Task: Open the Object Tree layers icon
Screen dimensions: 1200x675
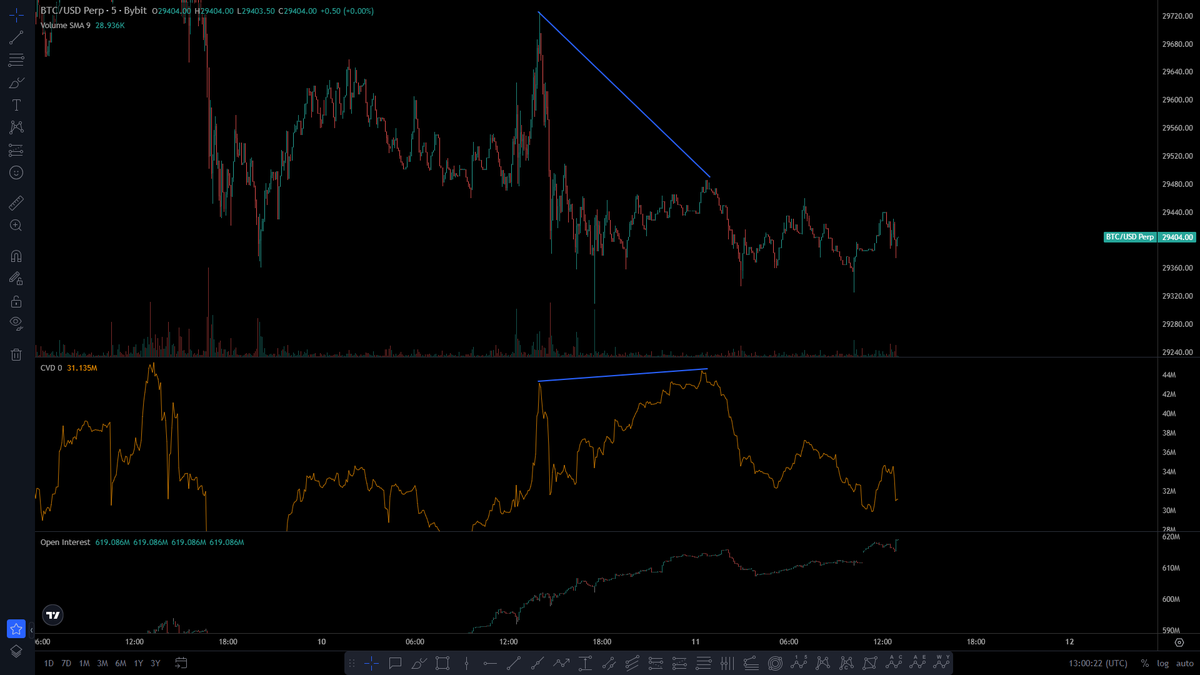Action: (x=16, y=651)
